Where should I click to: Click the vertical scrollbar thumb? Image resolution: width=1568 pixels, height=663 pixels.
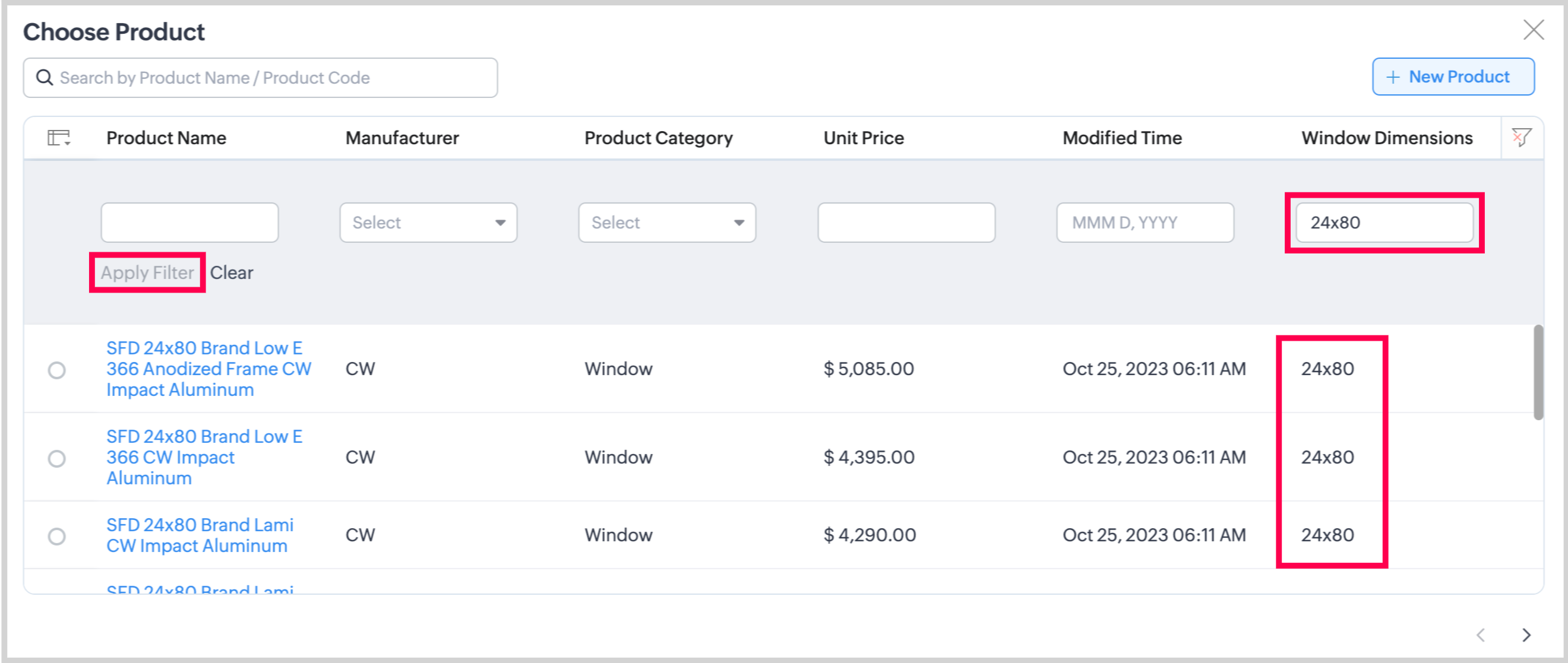pos(1538,372)
